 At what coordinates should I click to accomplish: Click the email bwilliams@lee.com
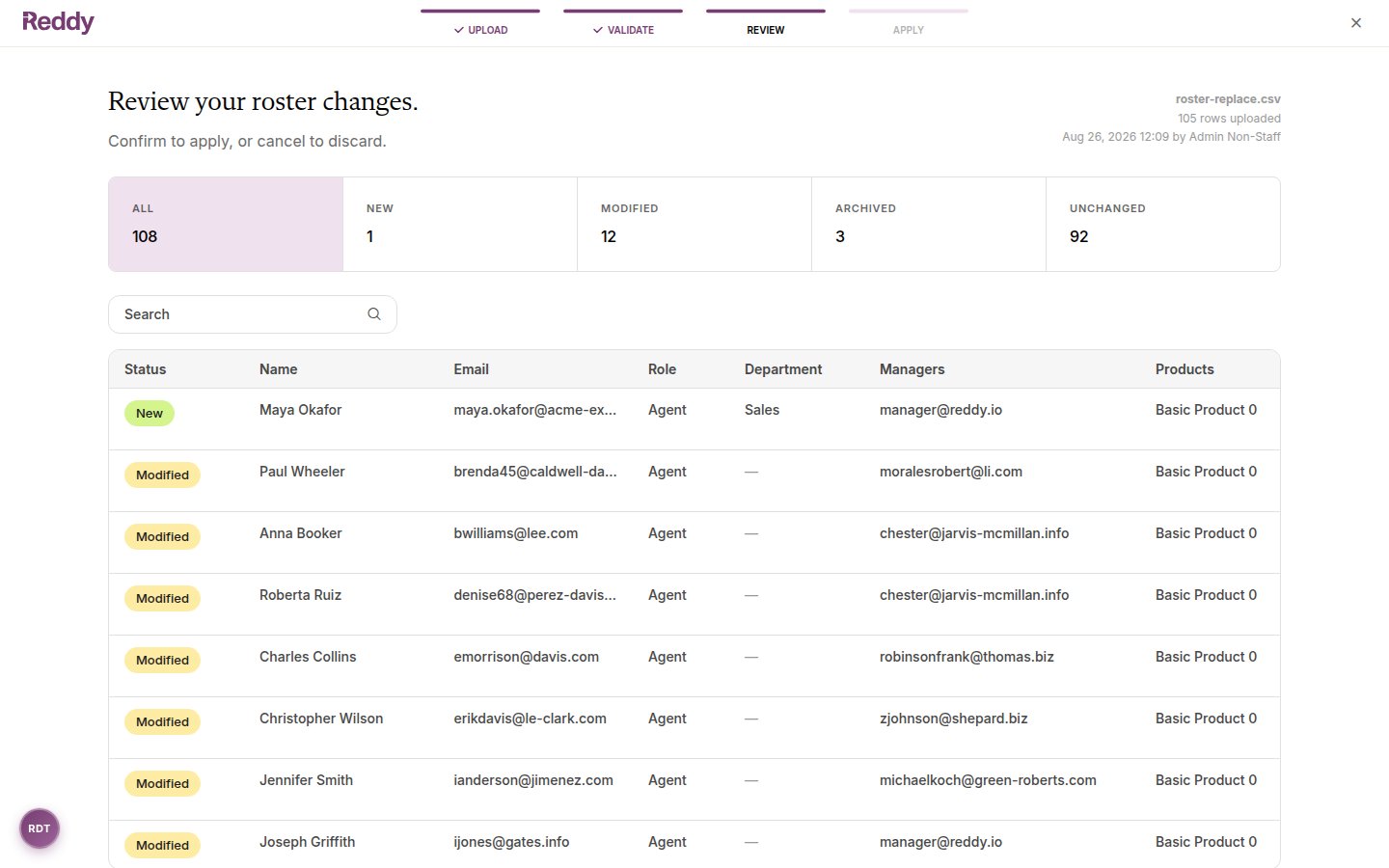(x=516, y=533)
